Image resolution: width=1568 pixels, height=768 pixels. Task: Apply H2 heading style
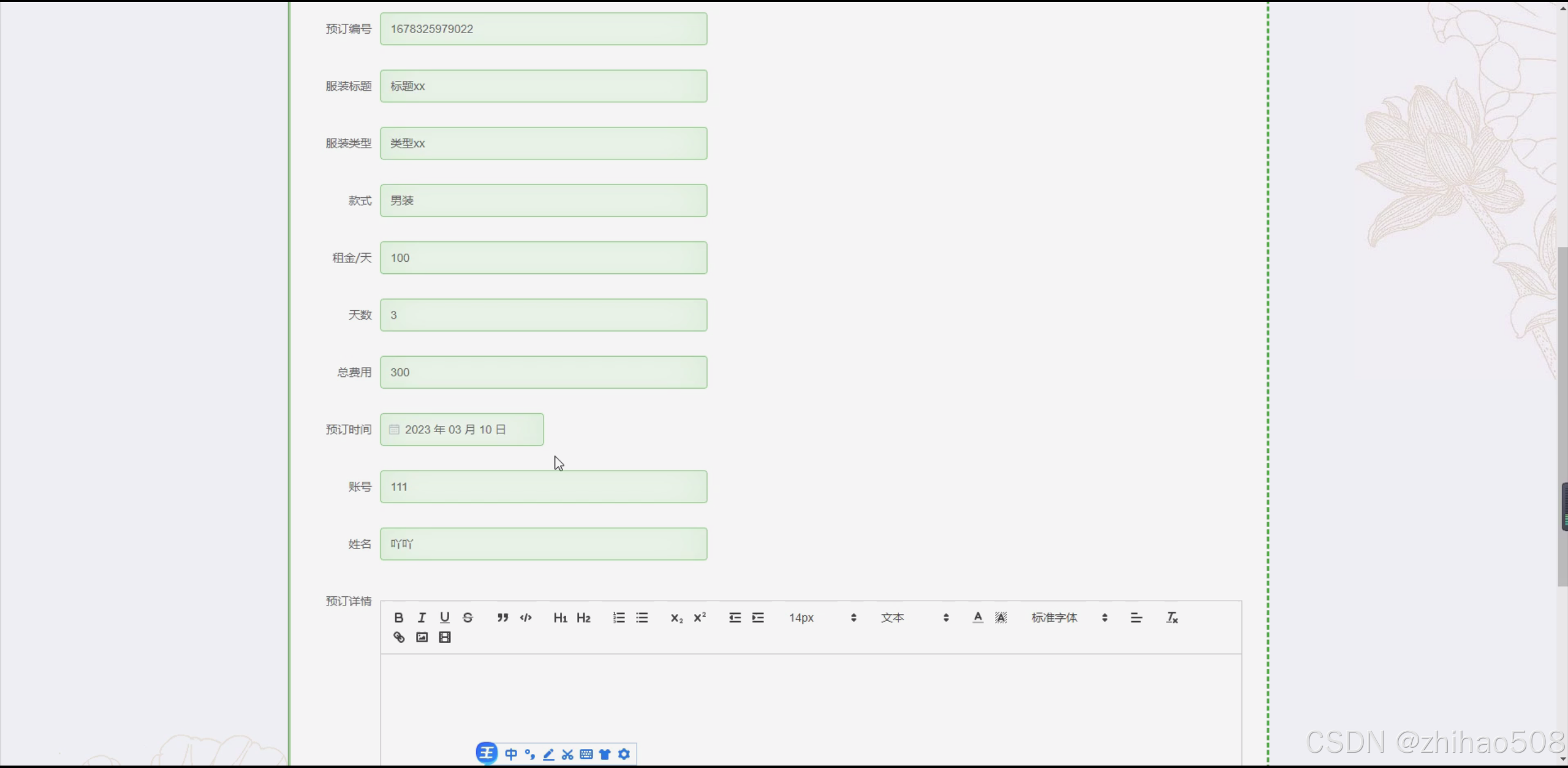[583, 618]
